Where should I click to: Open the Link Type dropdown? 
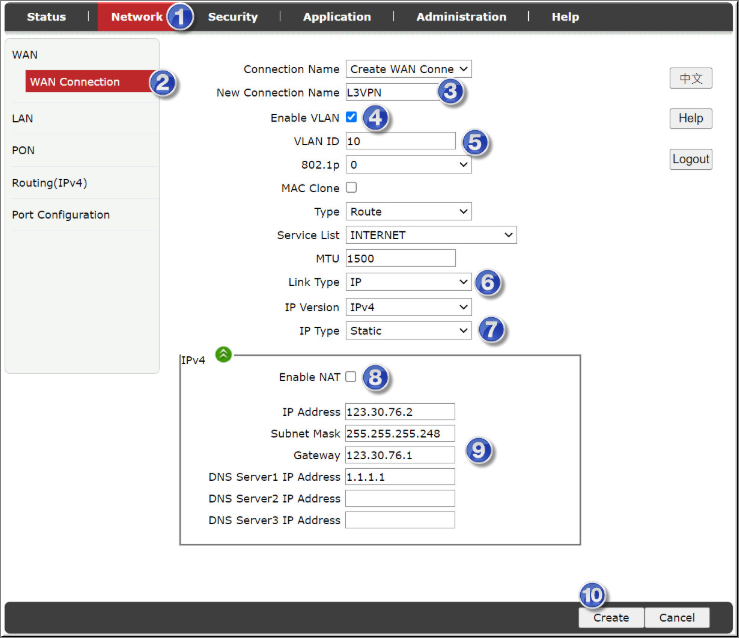pos(408,282)
